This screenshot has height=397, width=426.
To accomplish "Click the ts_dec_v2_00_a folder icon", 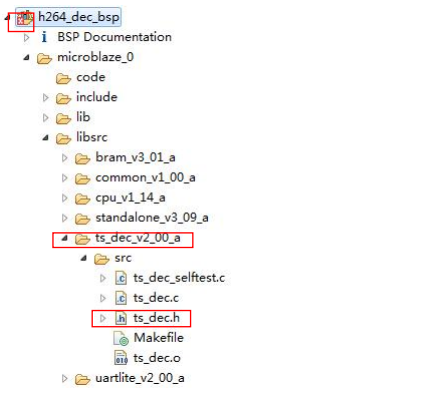I will click(x=82, y=239).
